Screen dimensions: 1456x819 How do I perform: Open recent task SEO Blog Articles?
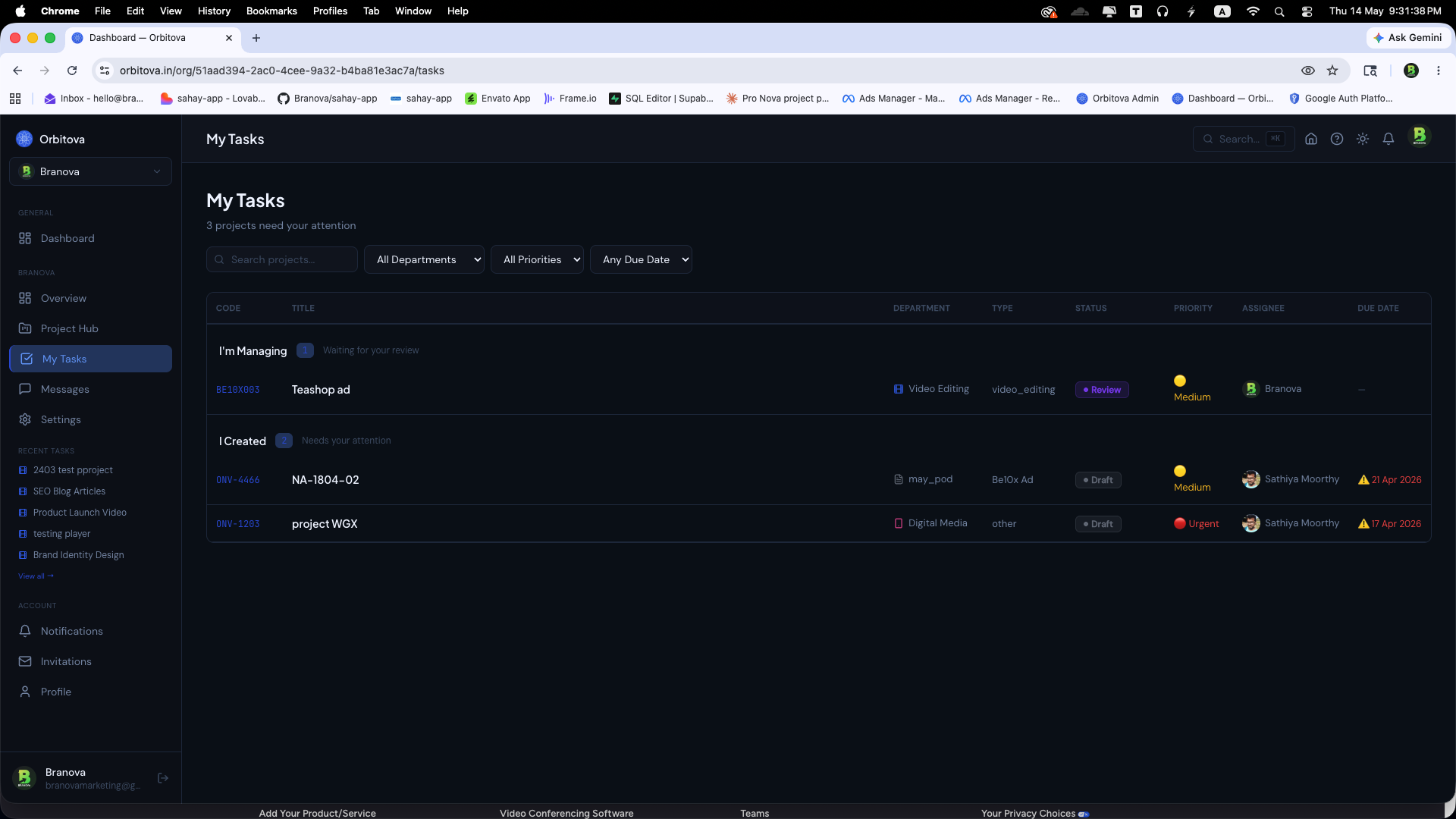pos(69,491)
